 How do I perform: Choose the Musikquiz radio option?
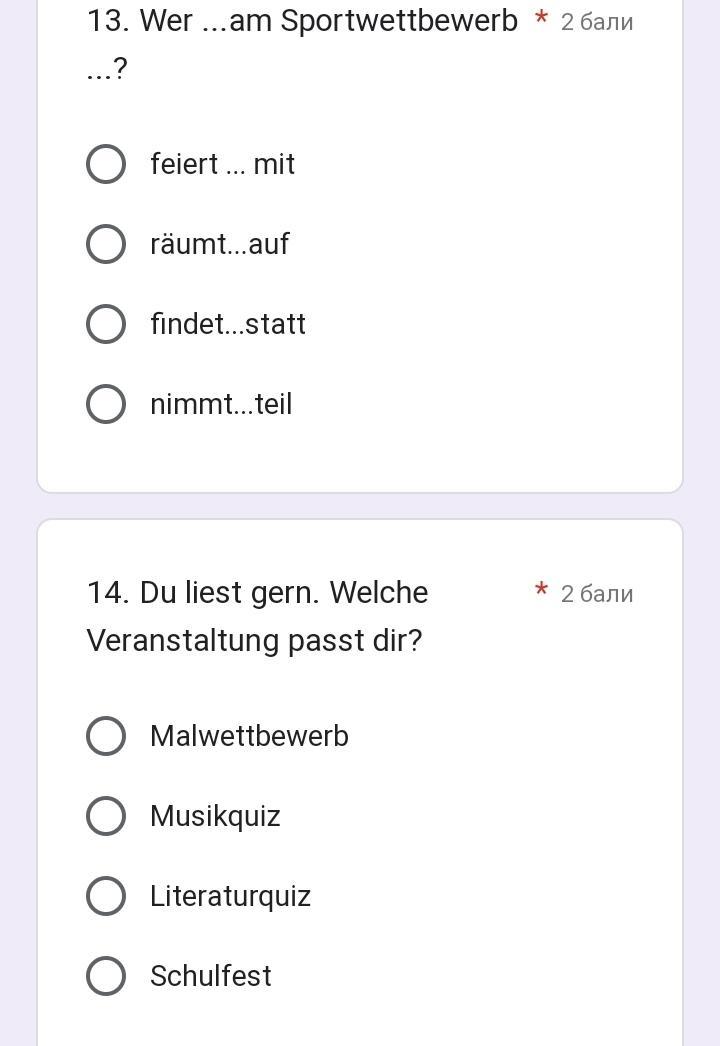106,816
